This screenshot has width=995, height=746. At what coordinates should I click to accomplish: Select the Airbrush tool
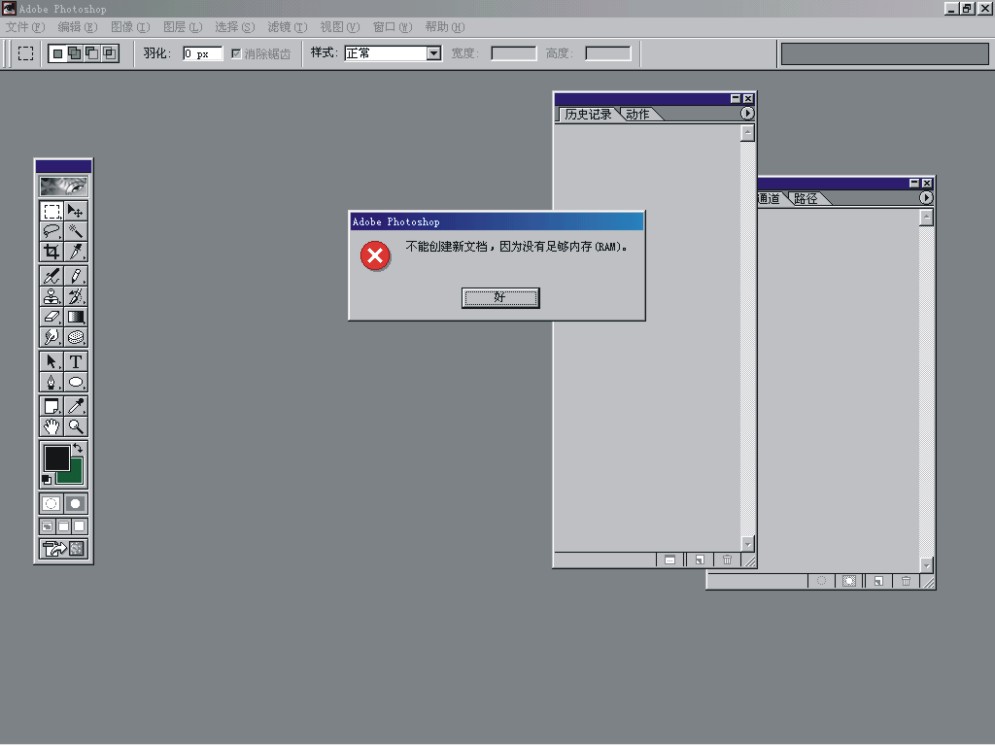[51, 276]
